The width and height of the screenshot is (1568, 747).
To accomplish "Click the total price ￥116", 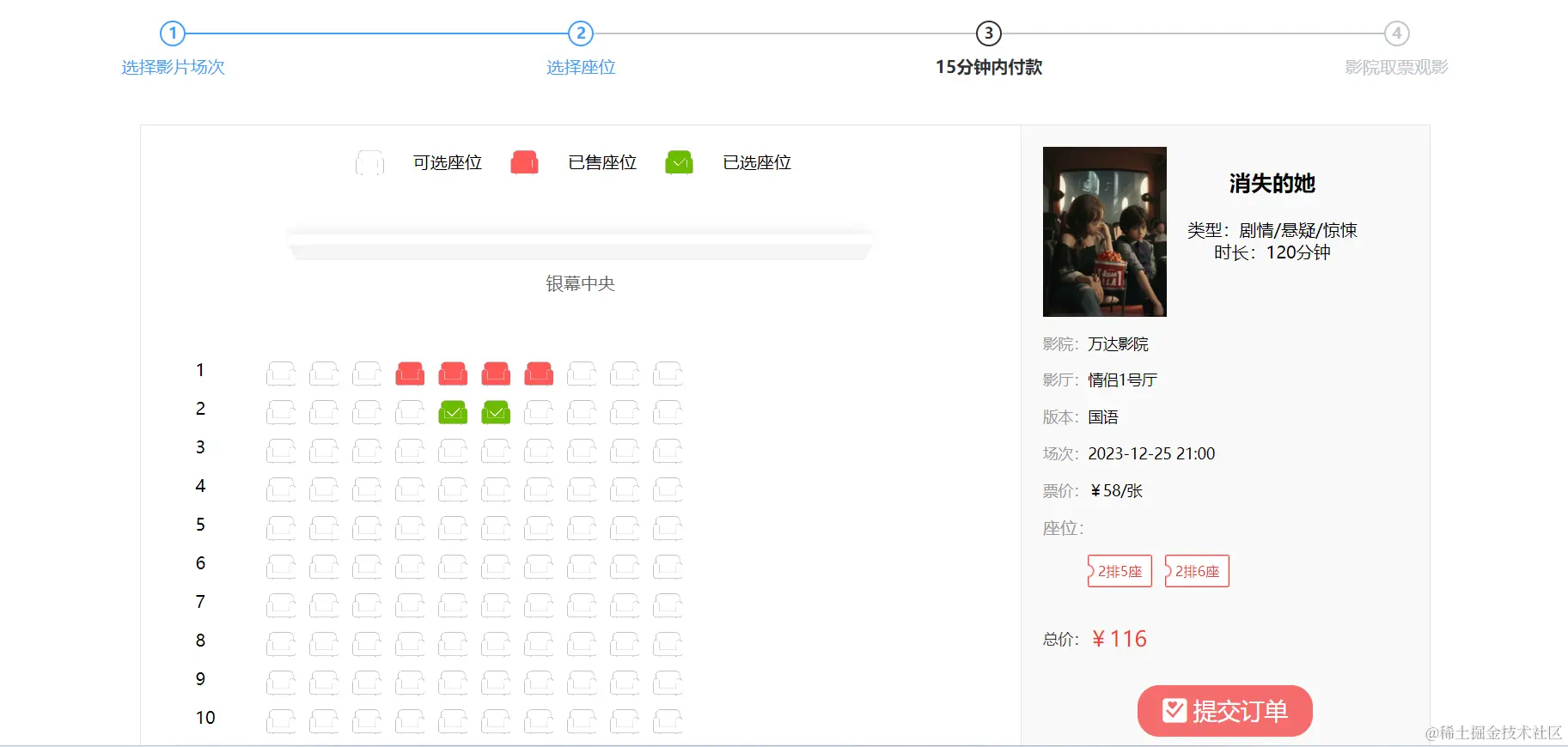I will pos(1120,639).
